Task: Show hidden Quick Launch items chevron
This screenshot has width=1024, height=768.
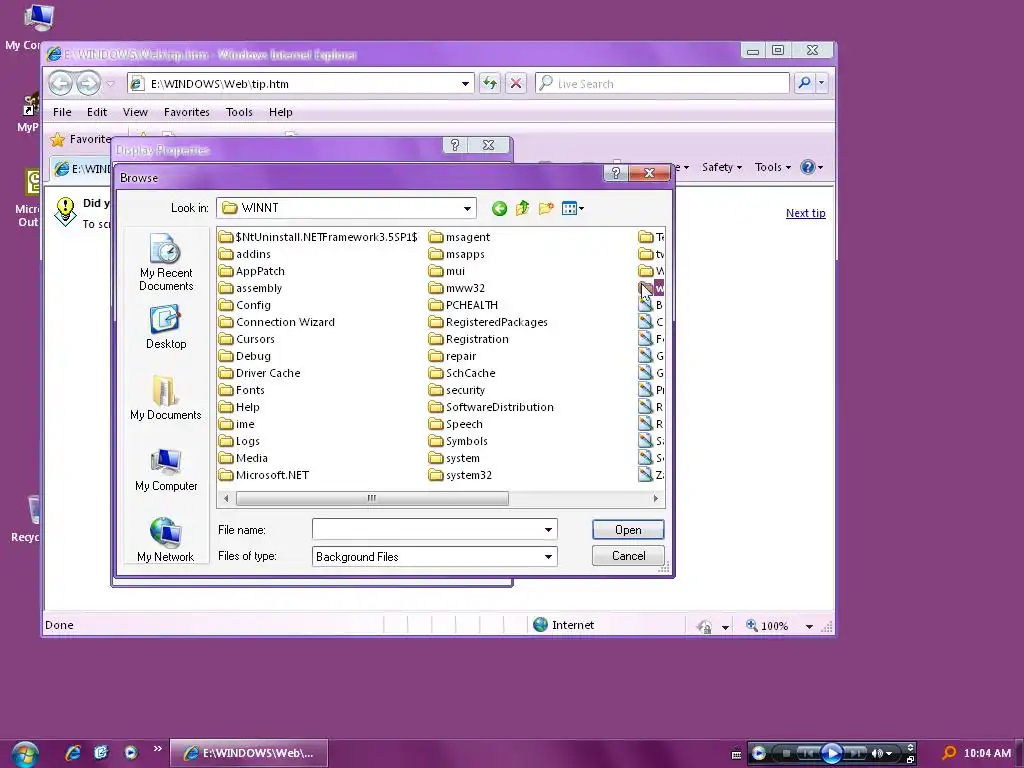Action: pos(157,749)
